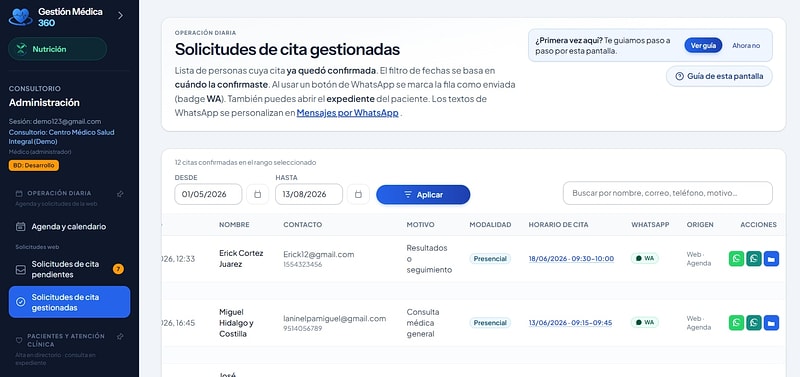Open Guía de esta pantalla
The height and width of the screenshot is (377, 800).
[x=719, y=76]
